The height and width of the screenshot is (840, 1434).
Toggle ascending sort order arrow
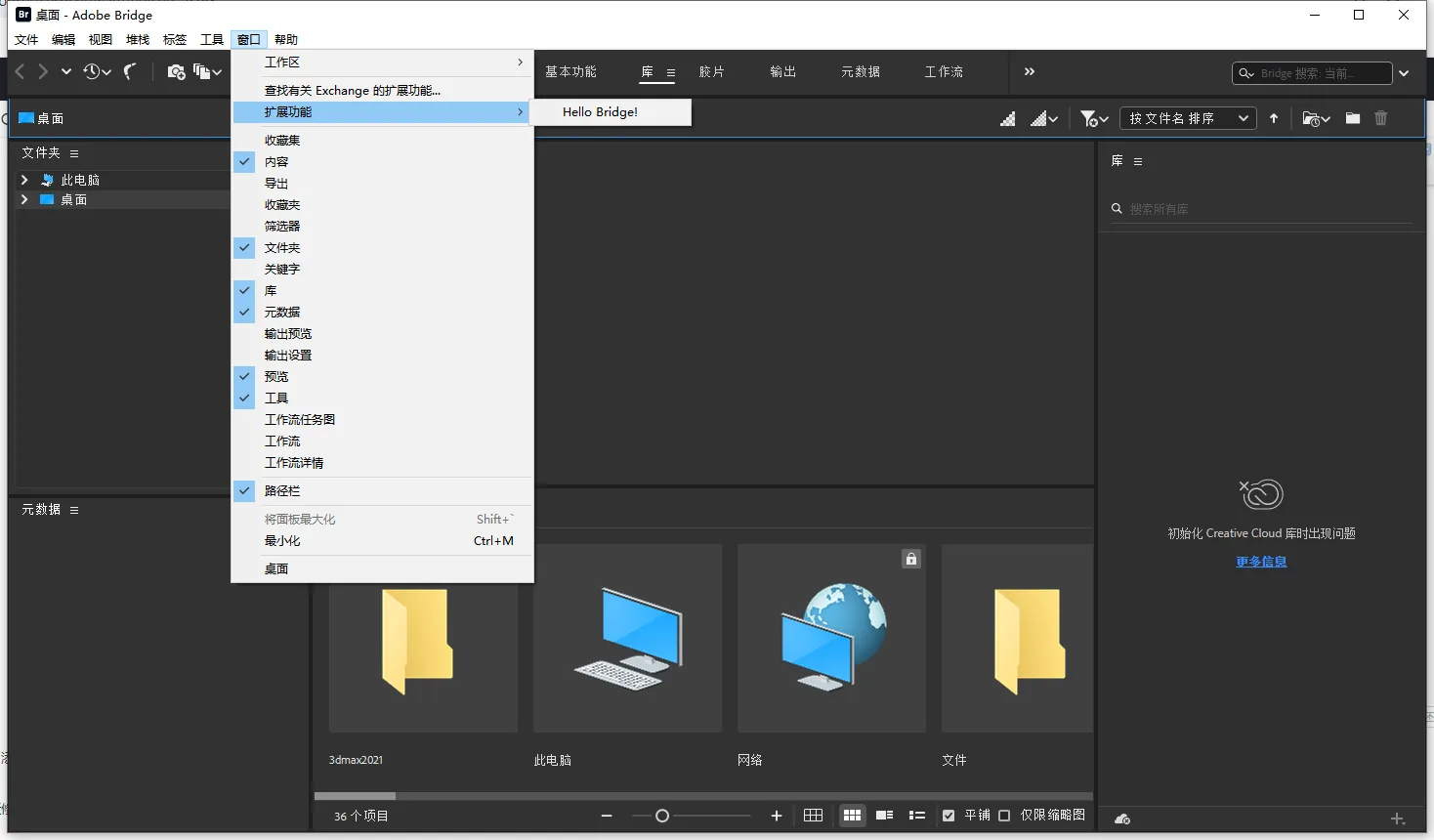pyautogui.click(x=1274, y=118)
